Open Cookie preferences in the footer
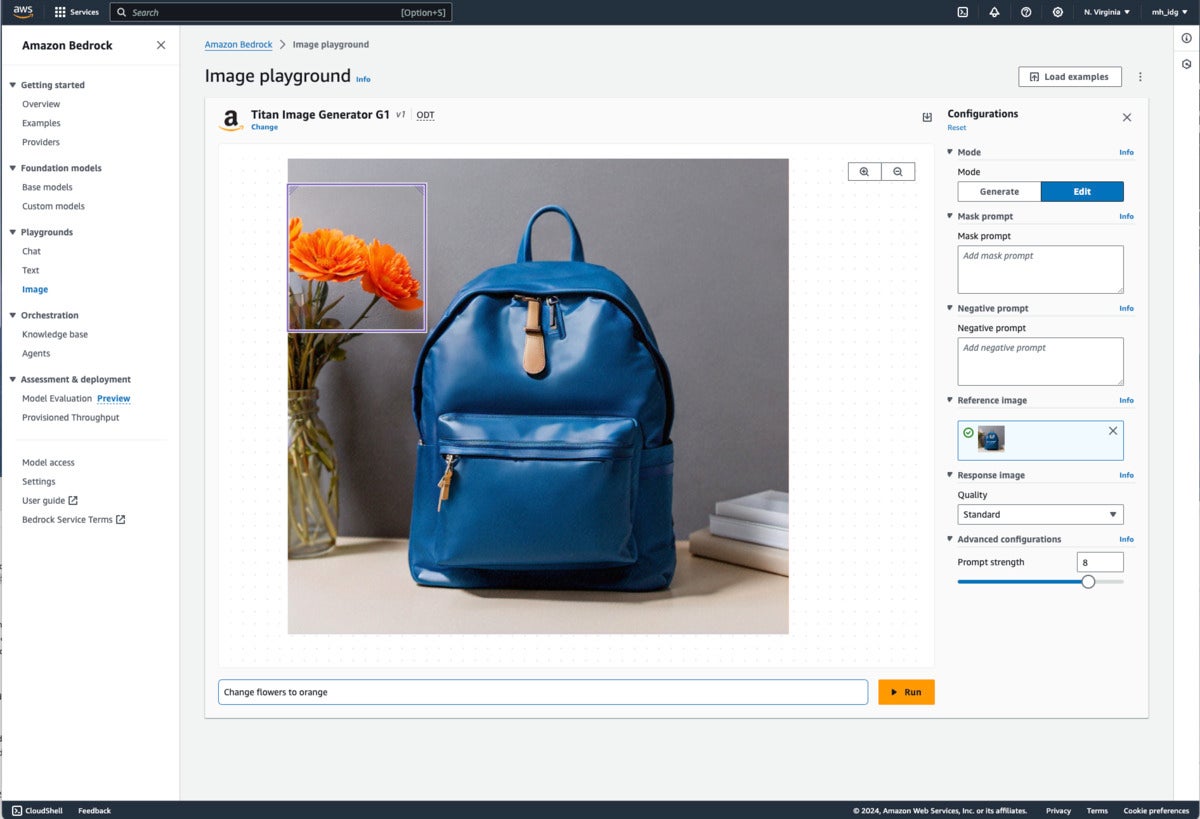Image resolution: width=1200 pixels, height=819 pixels. (1156, 810)
